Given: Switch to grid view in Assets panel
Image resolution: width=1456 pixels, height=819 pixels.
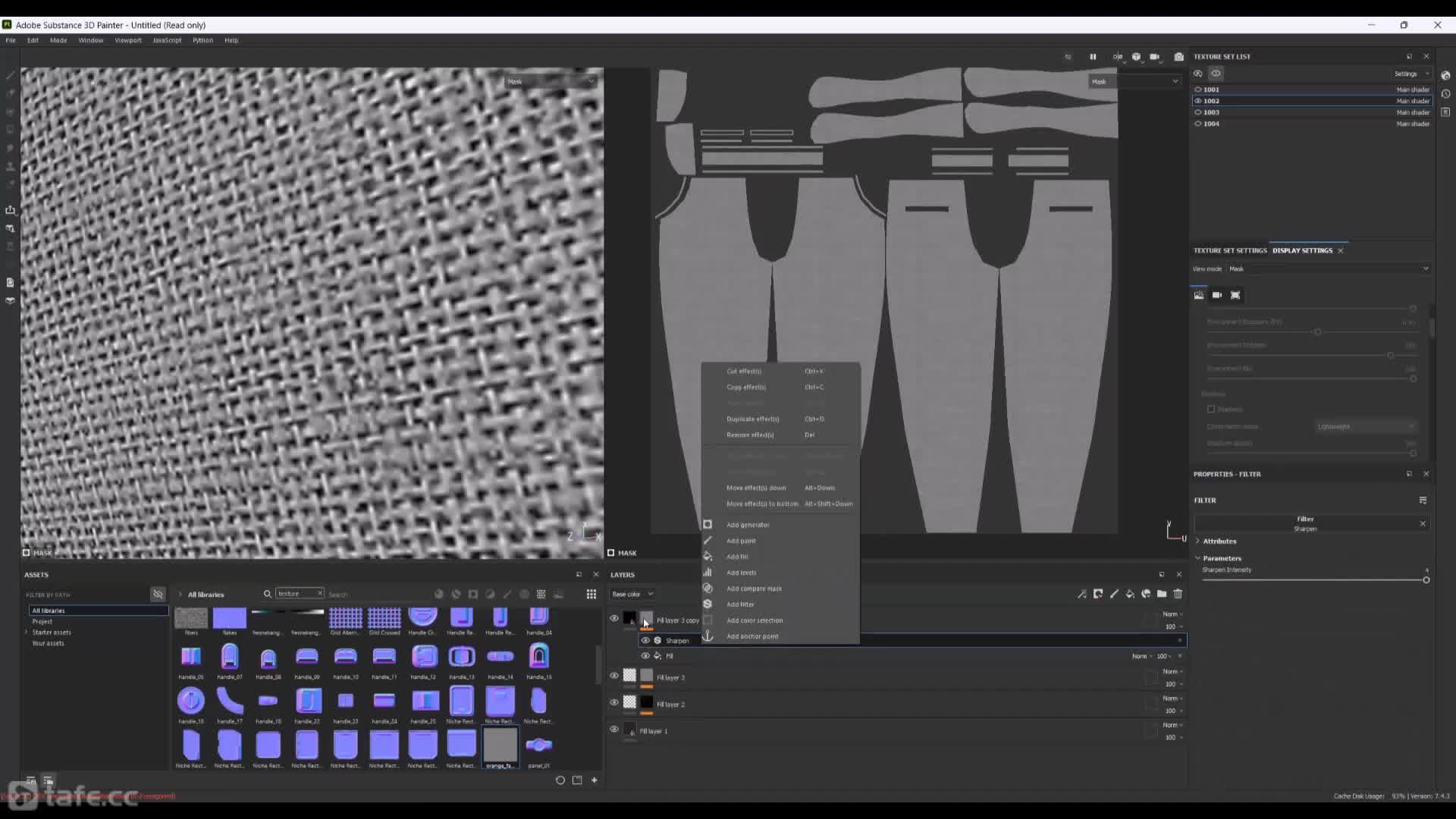Looking at the screenshot, I should tap(591, 594).
